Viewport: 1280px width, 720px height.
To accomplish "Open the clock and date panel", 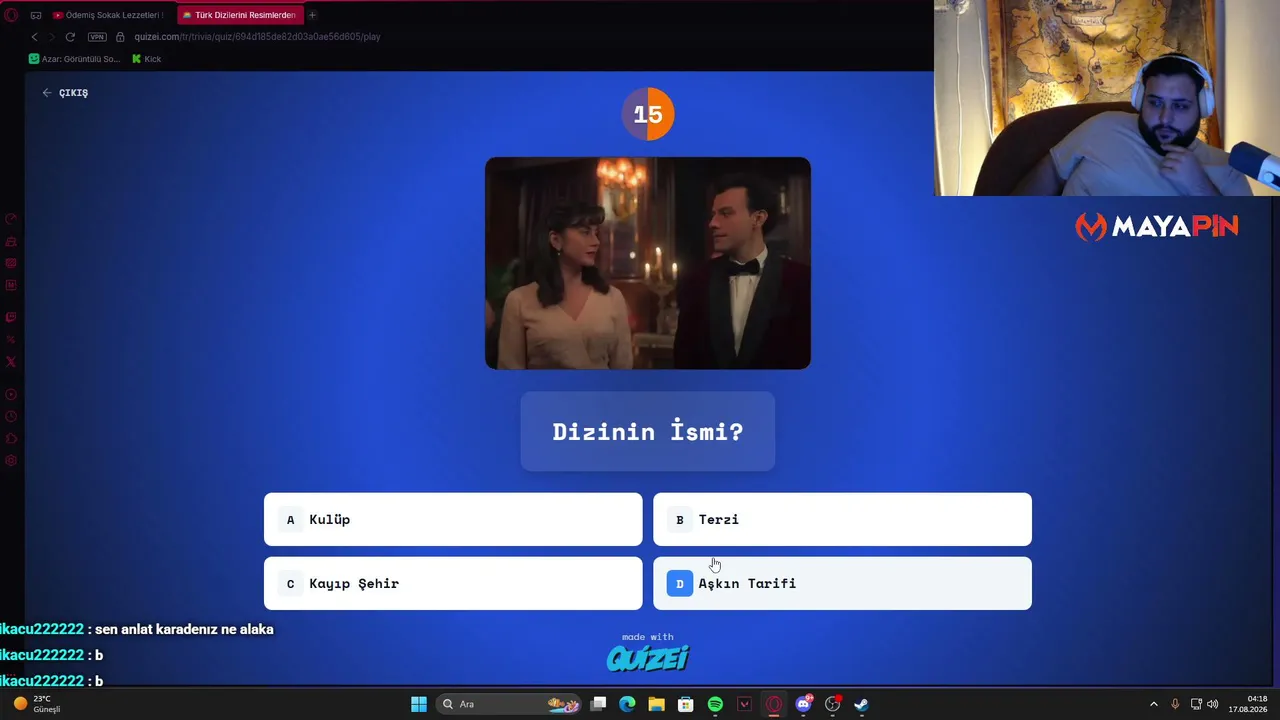I will click(x=1247, y=704).
